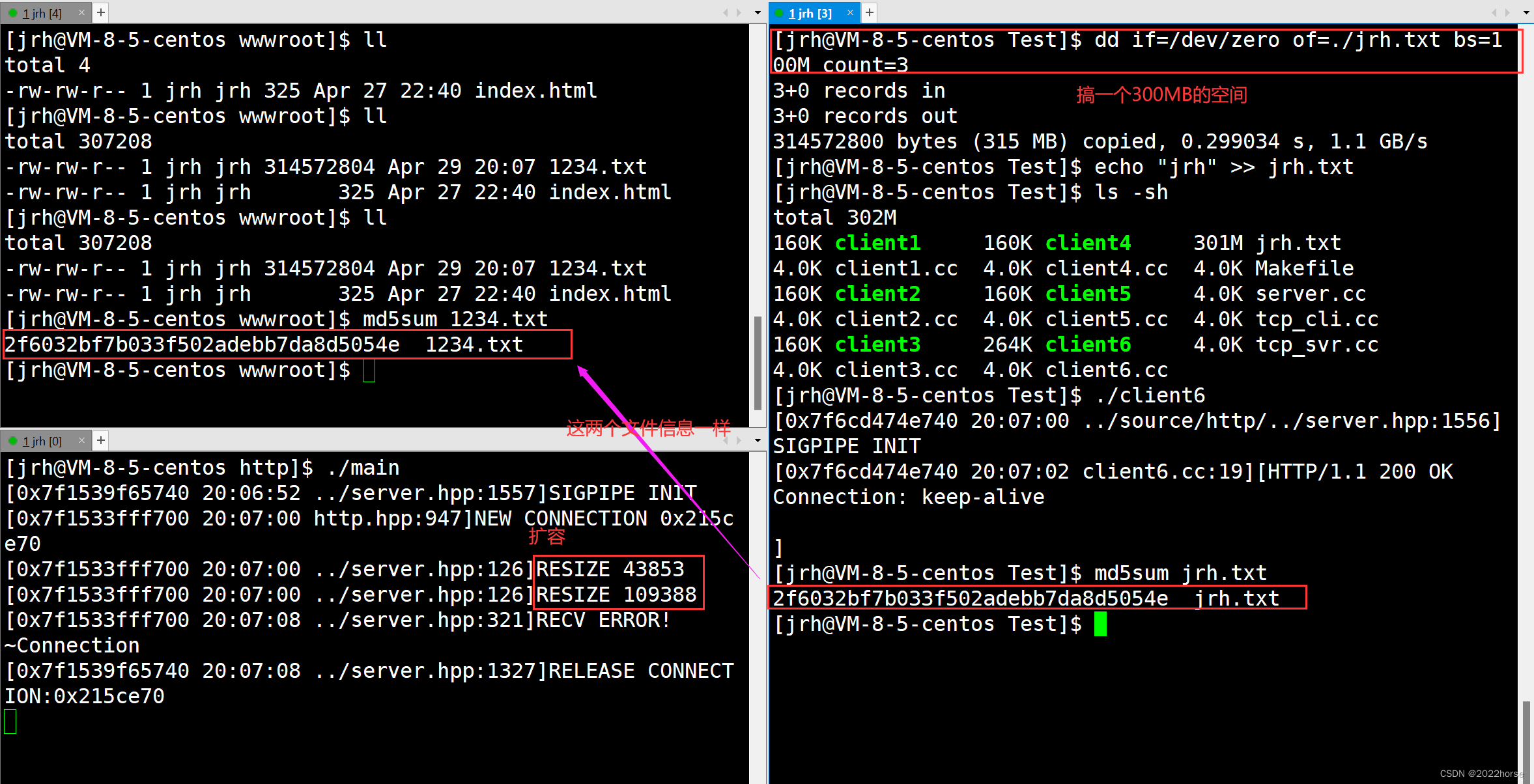Click the md5 hash line for 1234.txt
Viewport: 1534px width, 784px height.
coord(264,344)
